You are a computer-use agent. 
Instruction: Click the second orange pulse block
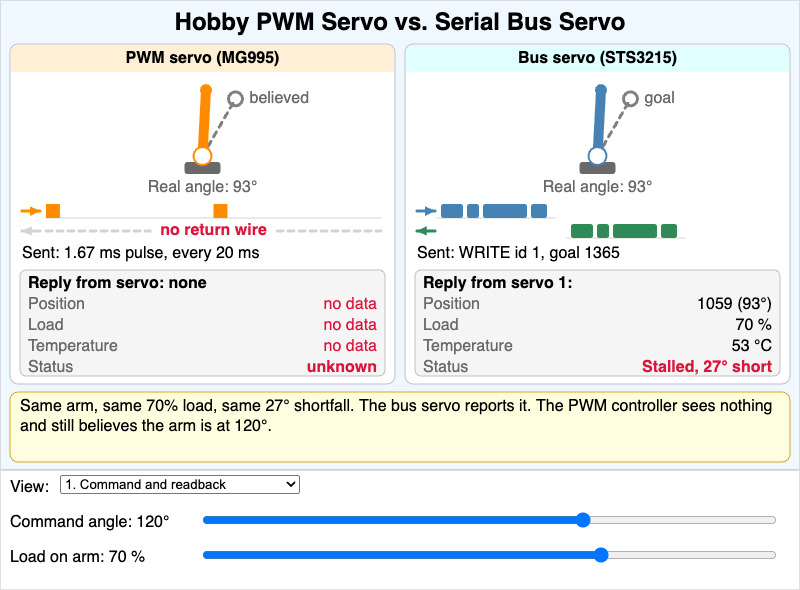click(220, 211)
